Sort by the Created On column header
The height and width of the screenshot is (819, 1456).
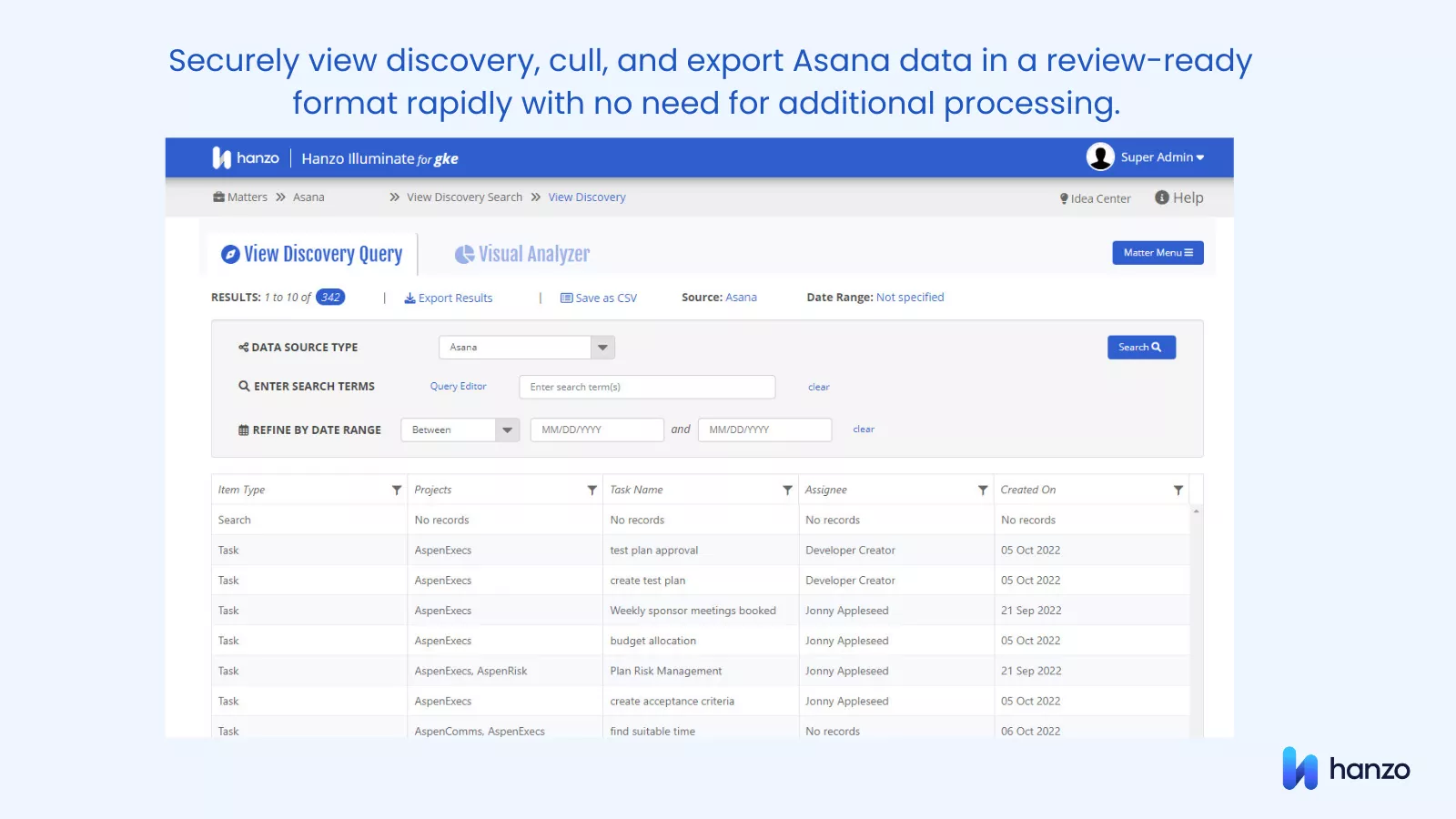(x=1028, y=490)
